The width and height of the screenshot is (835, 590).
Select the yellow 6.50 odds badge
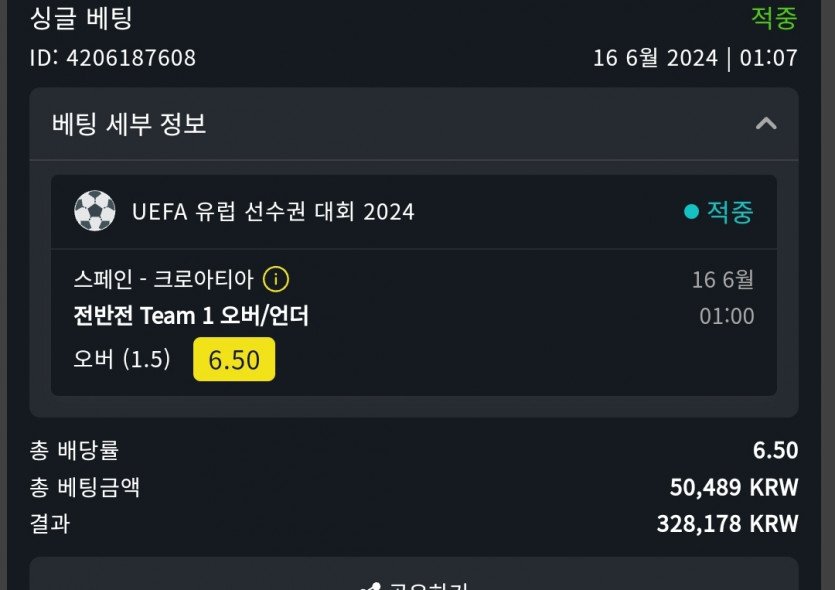[x=234, y=360]
